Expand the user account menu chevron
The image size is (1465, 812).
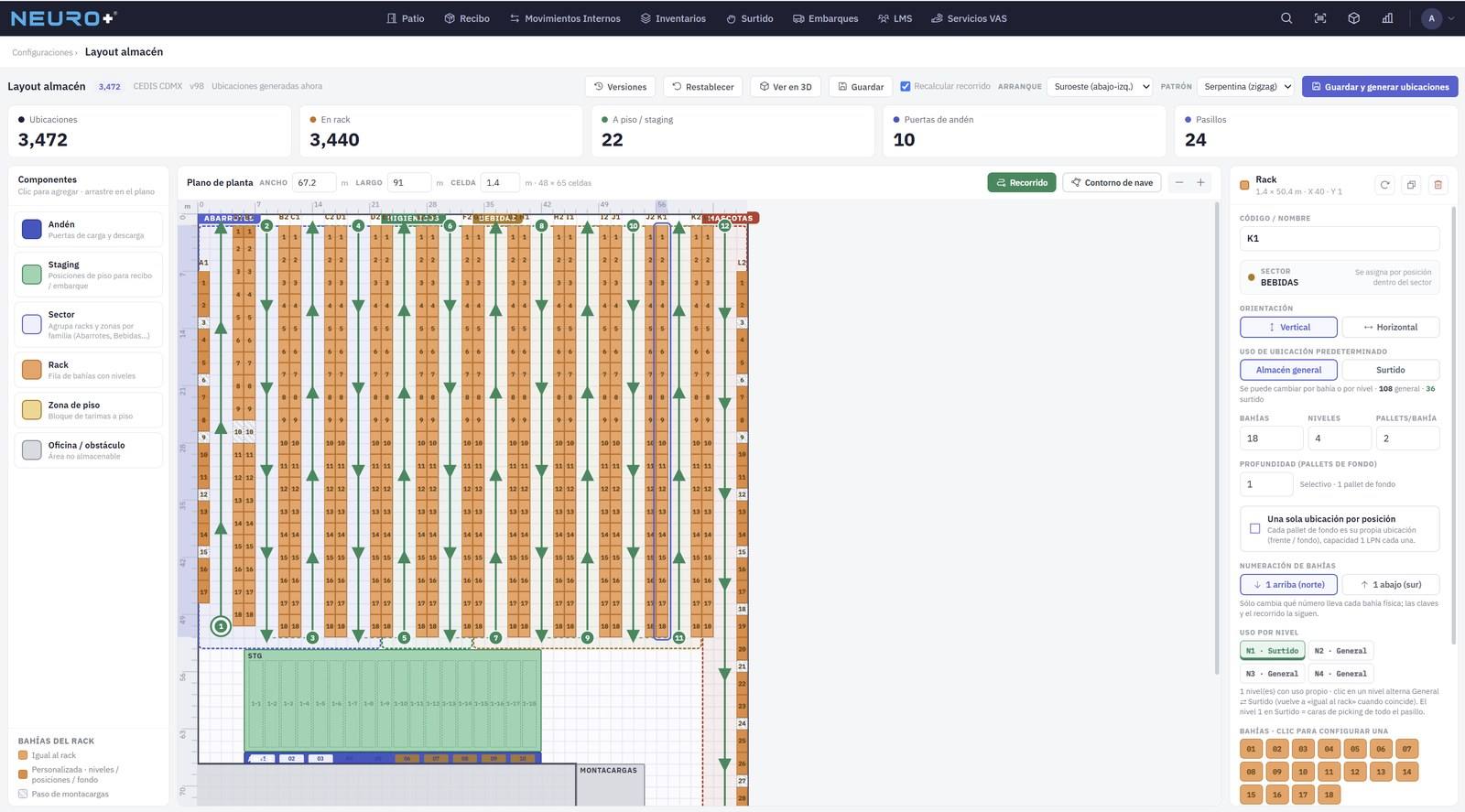(x=1451, y=18)
